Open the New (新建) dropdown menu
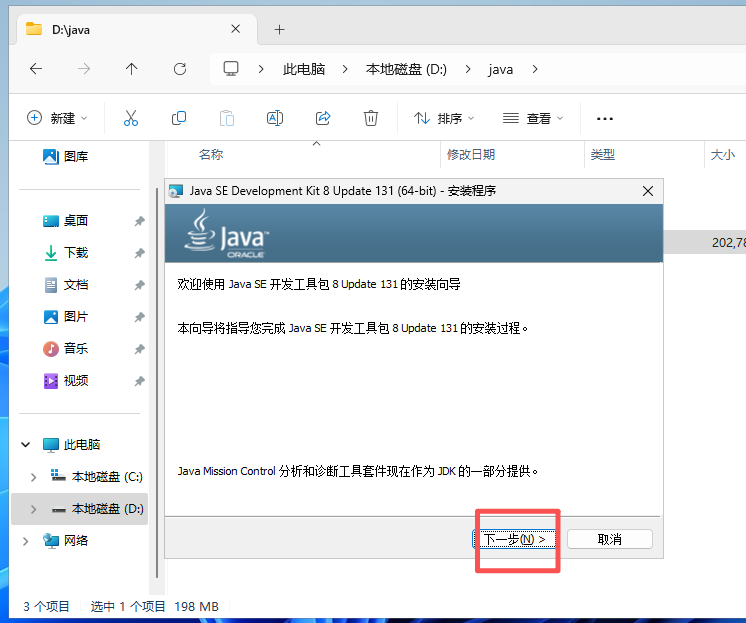 coord(57,118)
